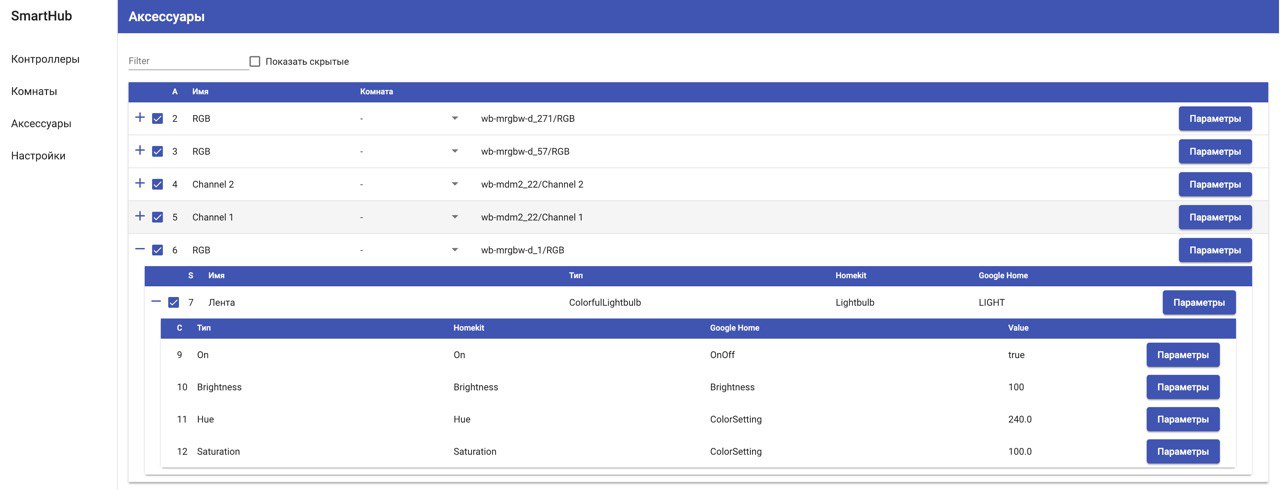The width and height of the screenshot is (1280, 490).
Task: Toggle checkbox for accessory 2 RGB
Action: click(157, 119)
